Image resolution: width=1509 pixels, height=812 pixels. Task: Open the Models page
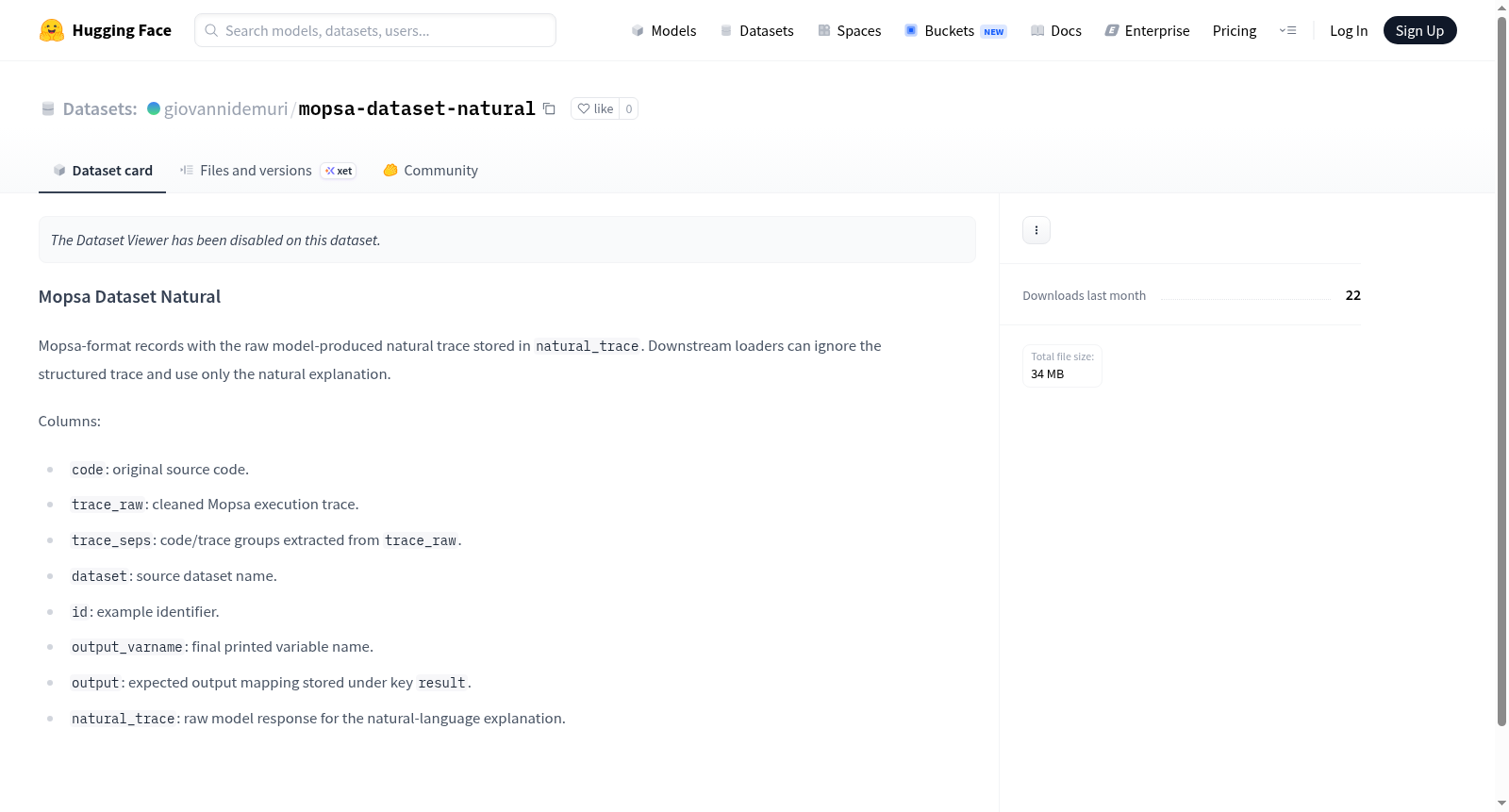[x=664, y=30]
